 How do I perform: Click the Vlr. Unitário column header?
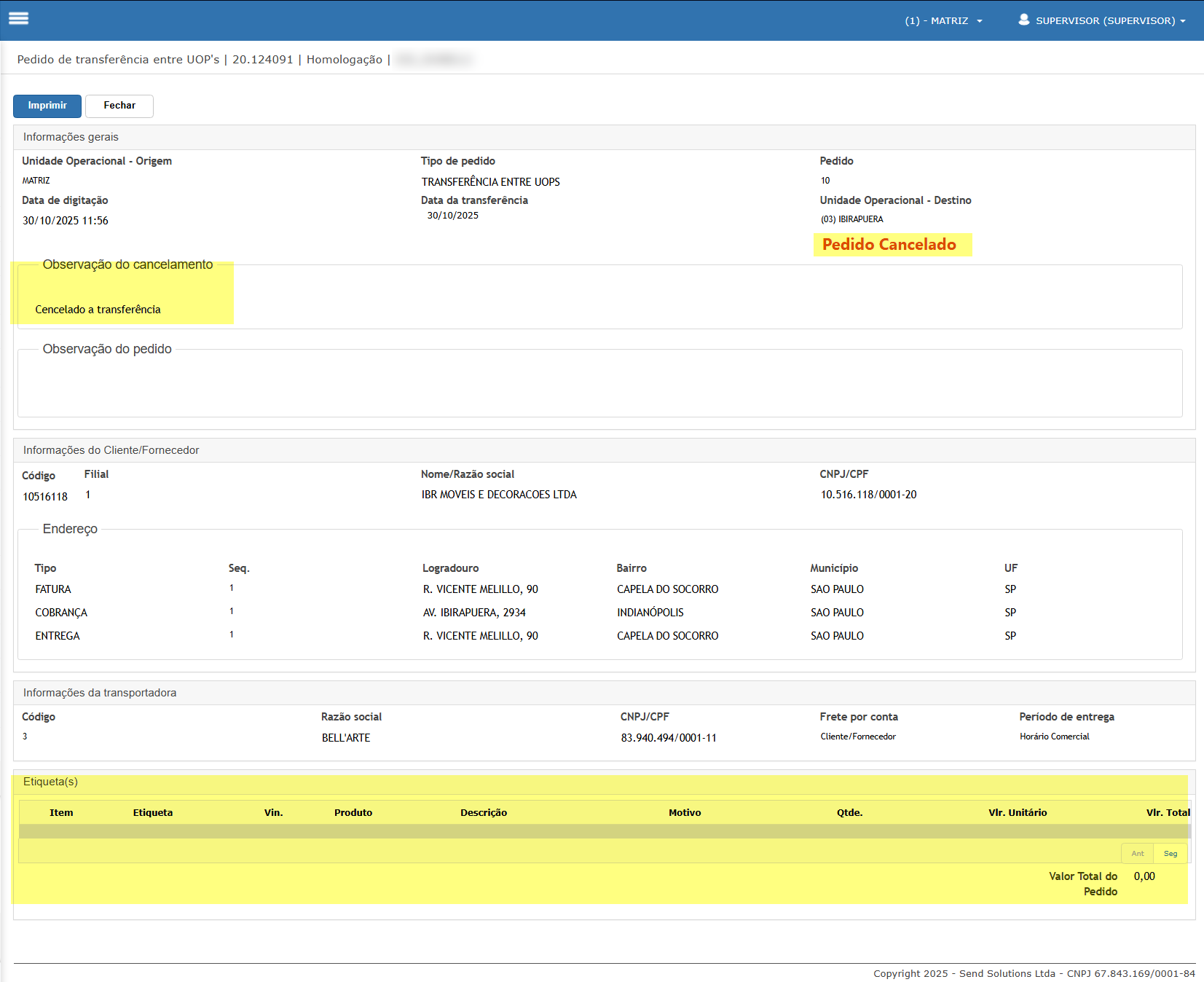(1018, 812)
